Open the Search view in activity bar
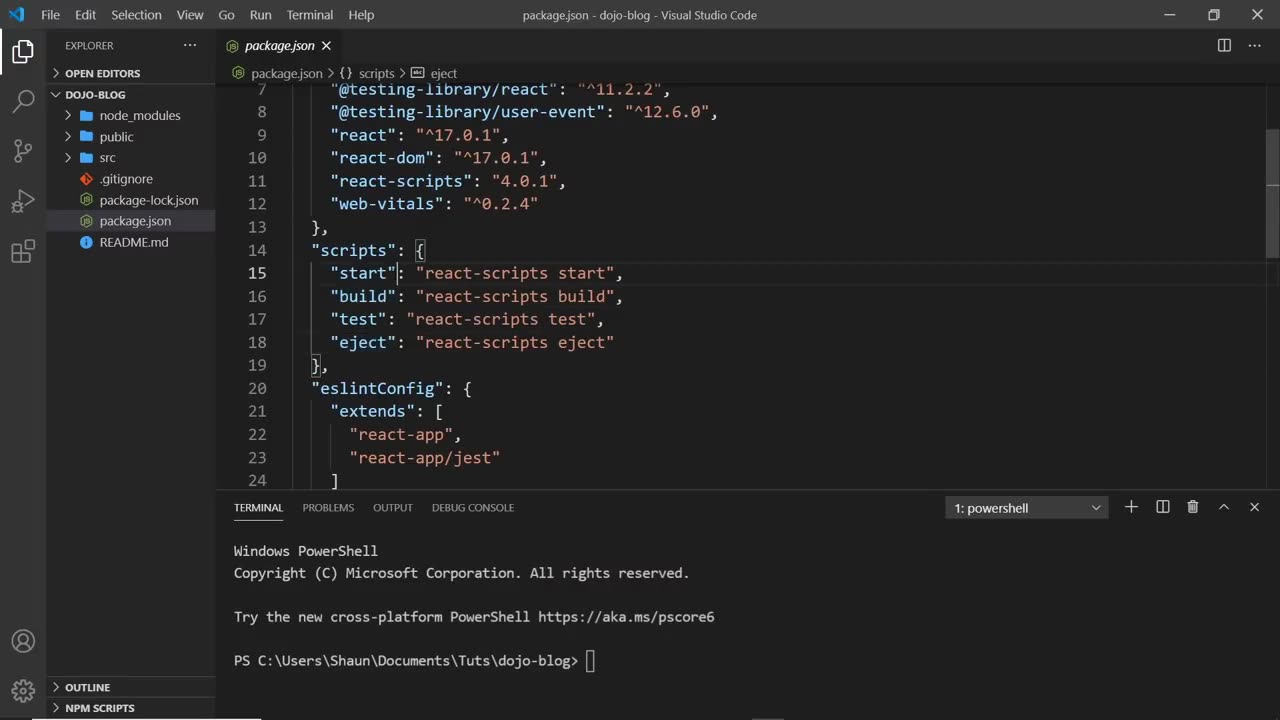This screenshot has width=1280, height=720. pyautogui.click(x=23, y=100)
